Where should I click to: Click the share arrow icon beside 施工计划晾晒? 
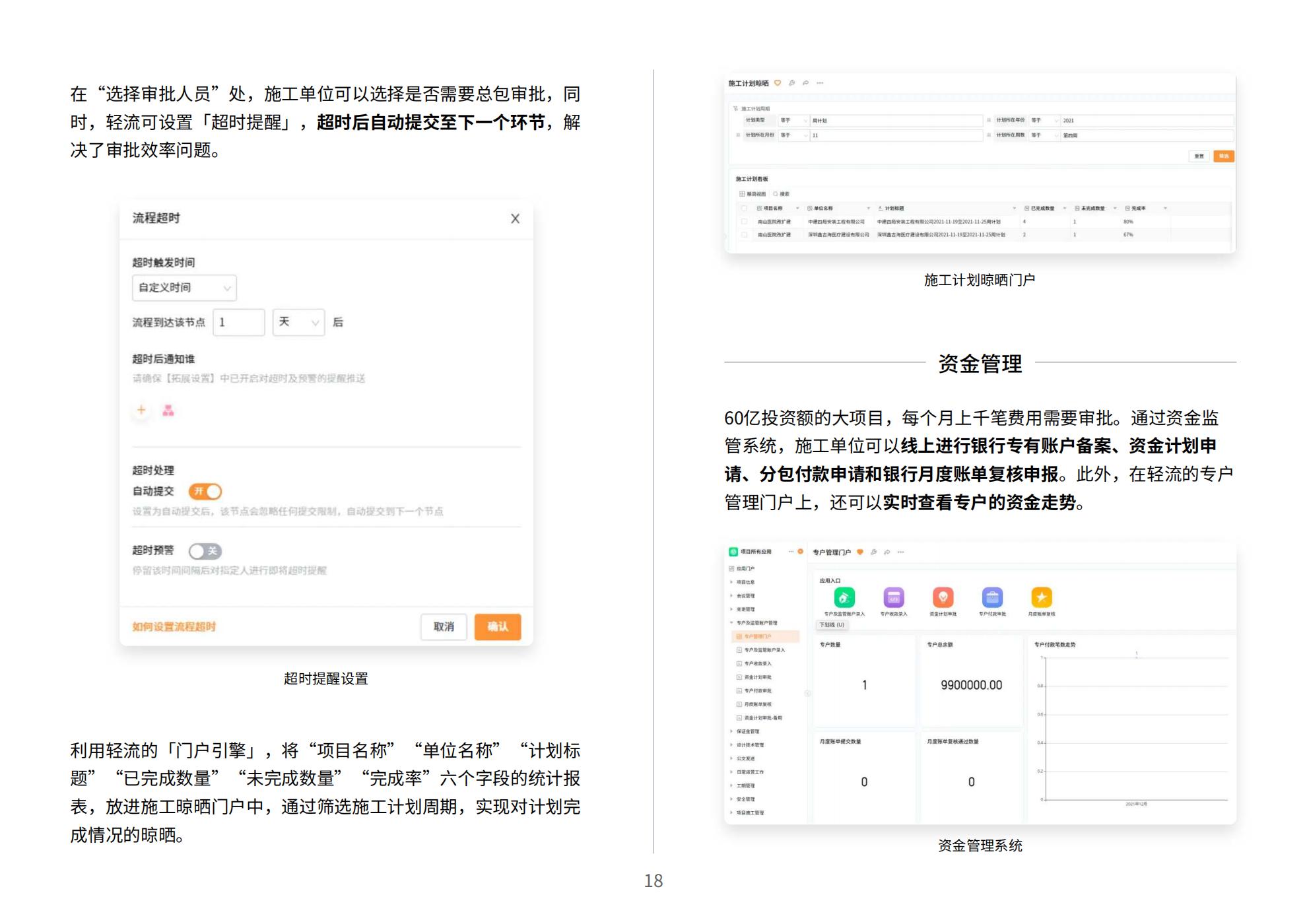pos(805,83)
